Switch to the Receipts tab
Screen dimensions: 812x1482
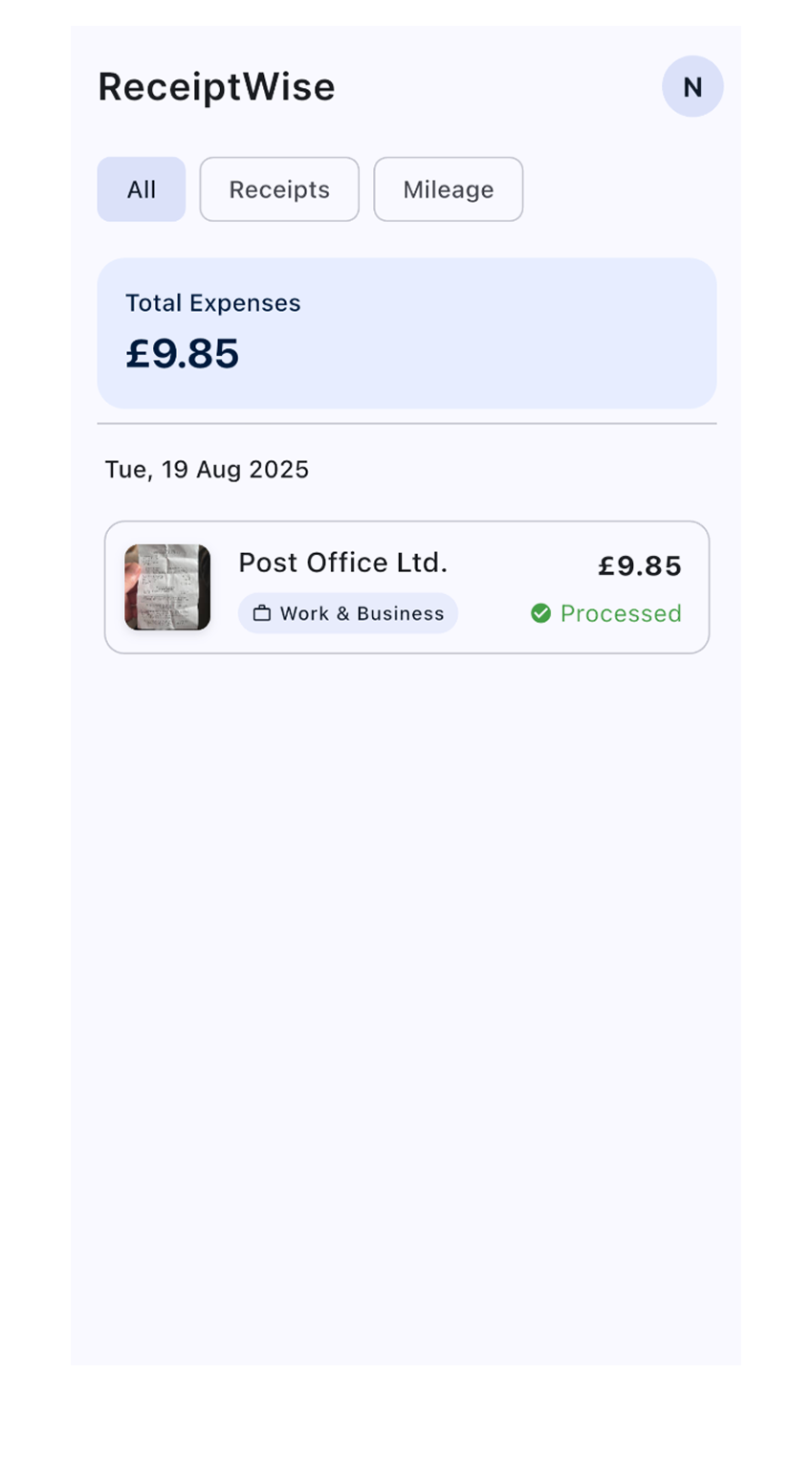(x=279, y=189)
